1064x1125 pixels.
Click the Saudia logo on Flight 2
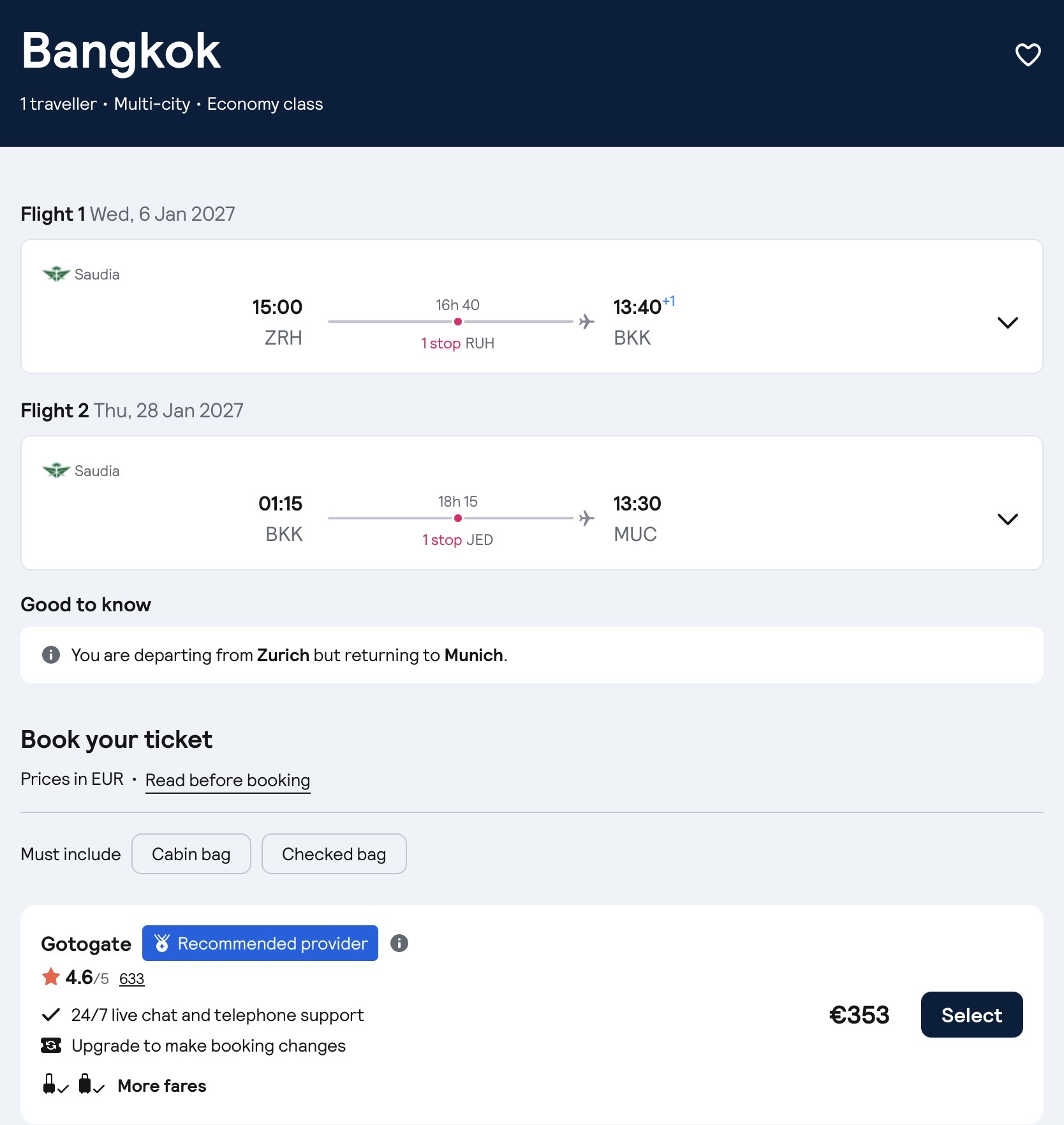coord(56,471)
